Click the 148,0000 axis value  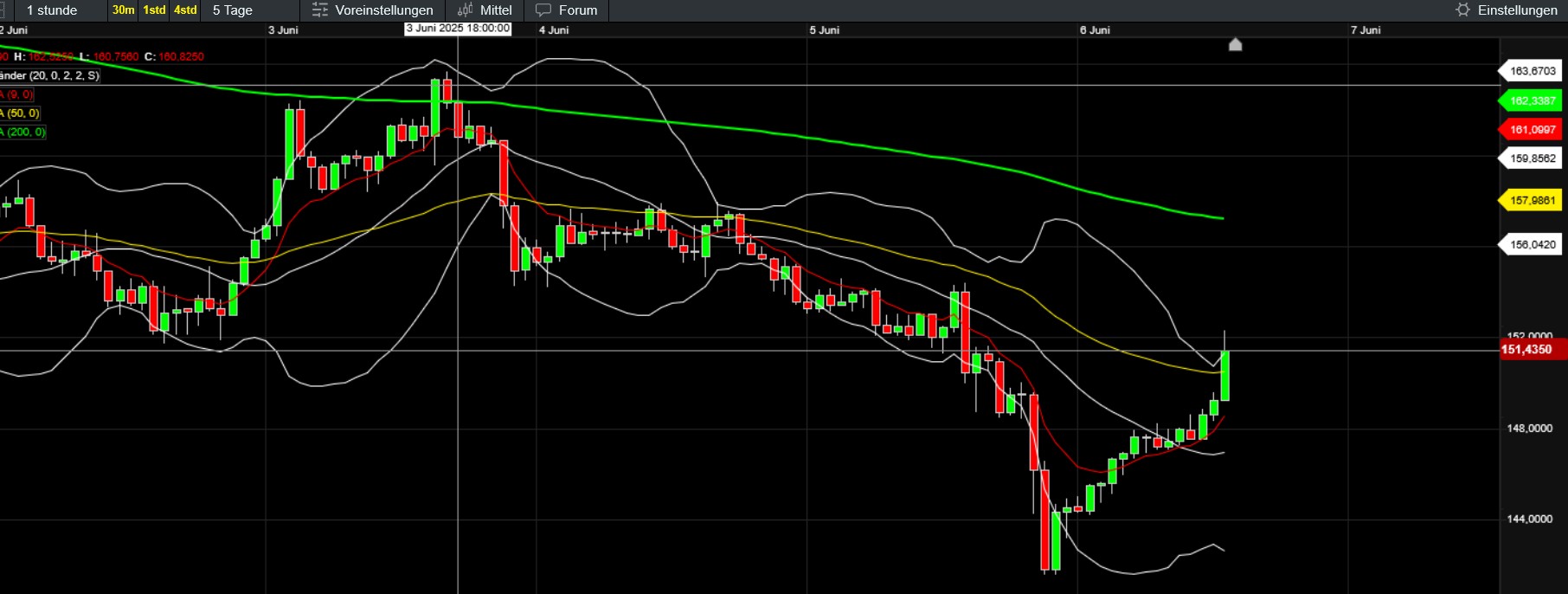(1530, 429)
